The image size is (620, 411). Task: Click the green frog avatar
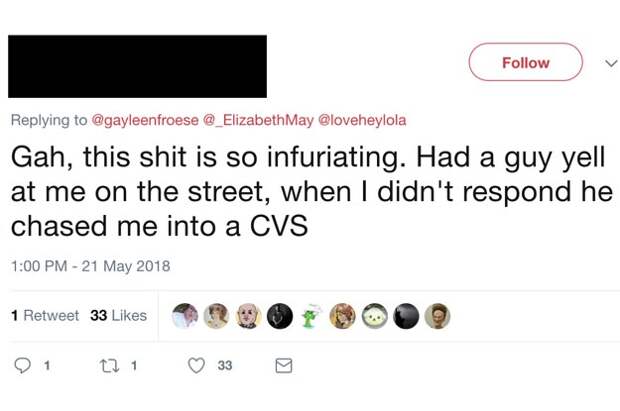pos(313,316)
